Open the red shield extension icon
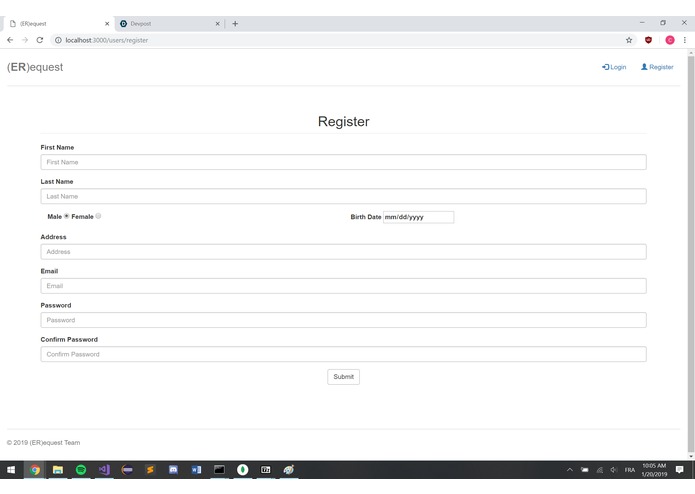The width and height of the screenshot is (695, 494). pyautogui.click(x=648, y=40)
